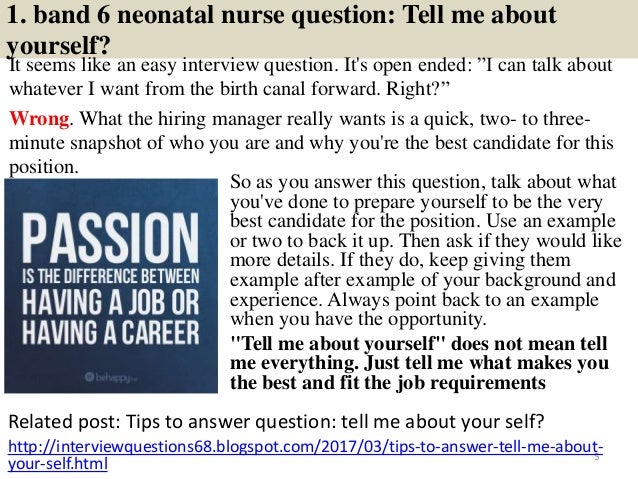
Task: Click 'IS THE DIFFERENCE BETWEEN' image text
Action: [x=112, y=264]
